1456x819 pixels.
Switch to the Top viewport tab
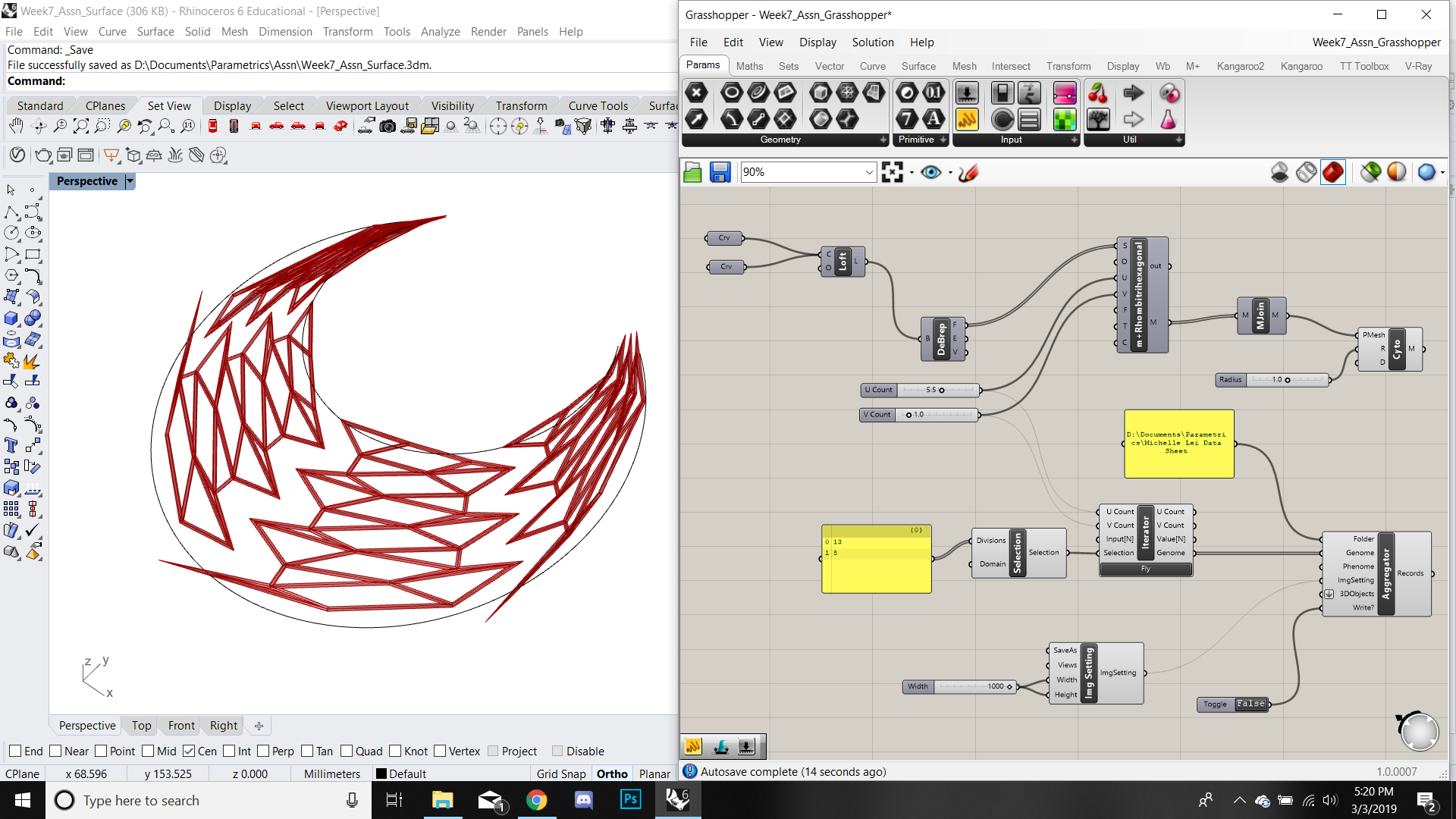pos(141,726)
